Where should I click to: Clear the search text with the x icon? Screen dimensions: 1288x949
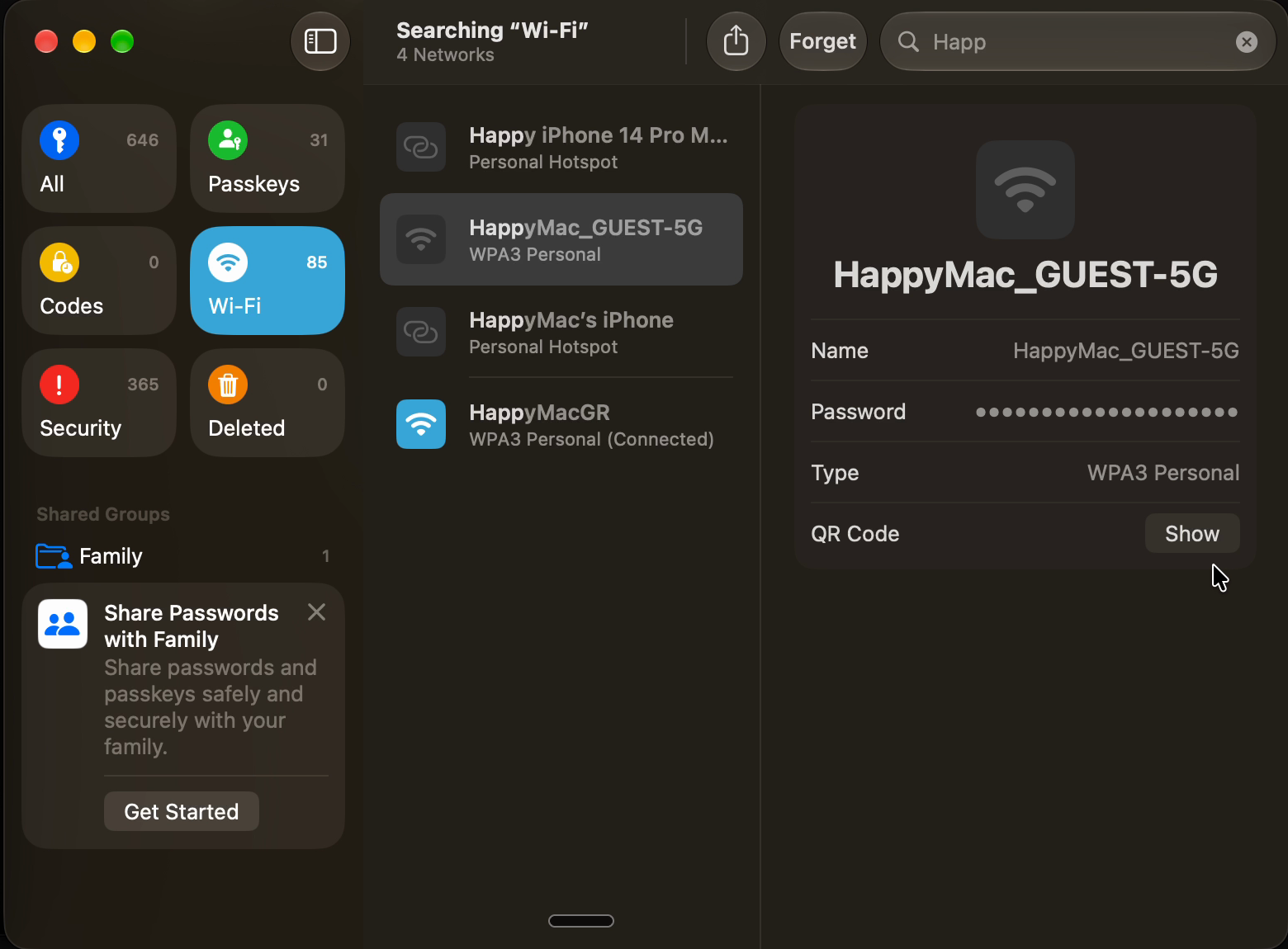[1247, 41]
